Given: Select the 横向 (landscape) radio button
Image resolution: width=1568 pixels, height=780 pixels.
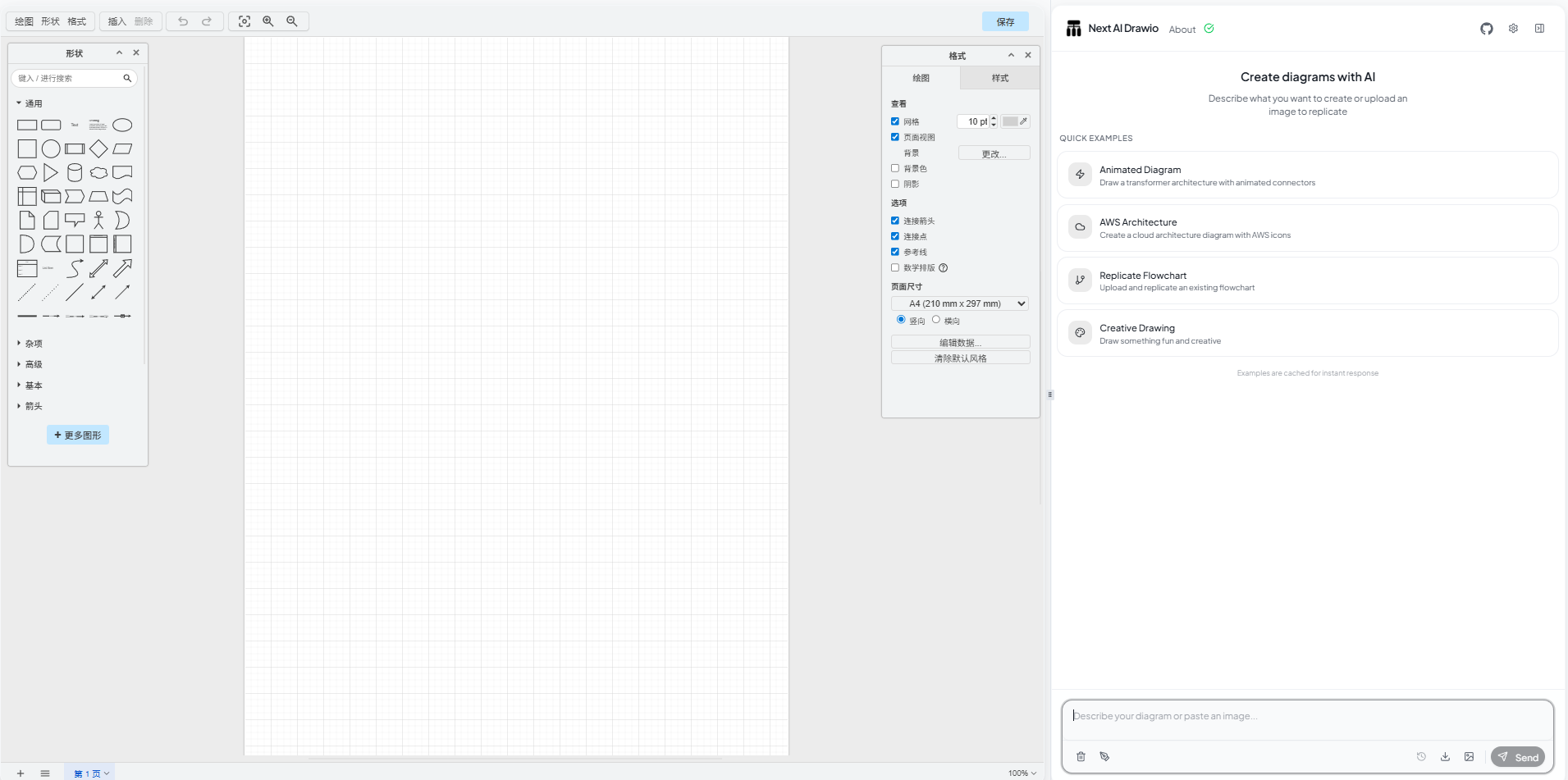Looking at the screenshot, I should pos(938,319).
